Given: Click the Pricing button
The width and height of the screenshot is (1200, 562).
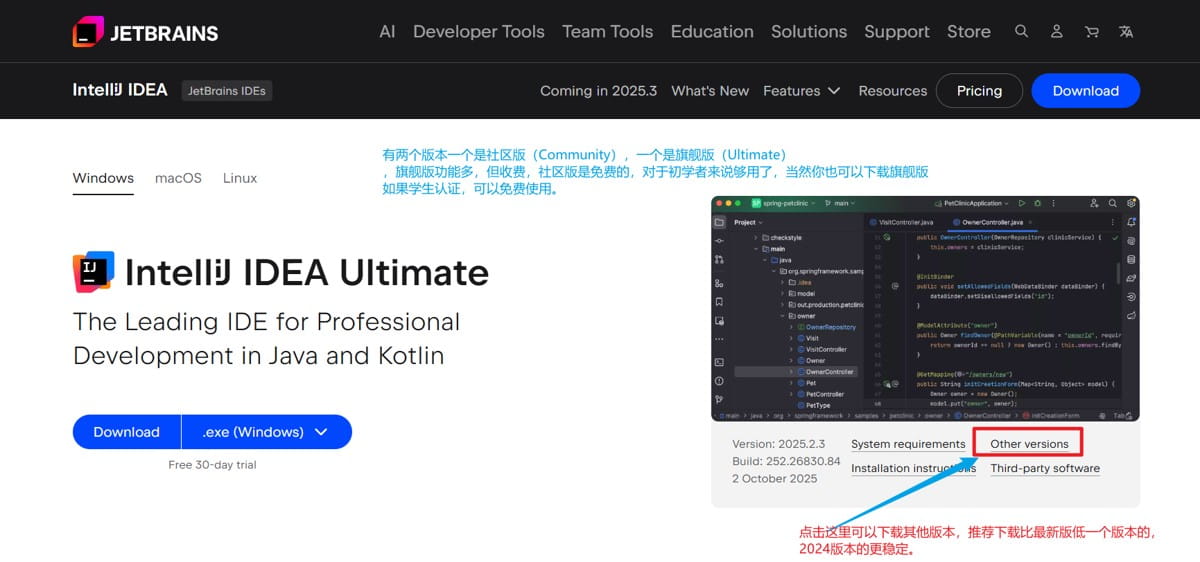Looking at the screenshot, I should 979,91.
